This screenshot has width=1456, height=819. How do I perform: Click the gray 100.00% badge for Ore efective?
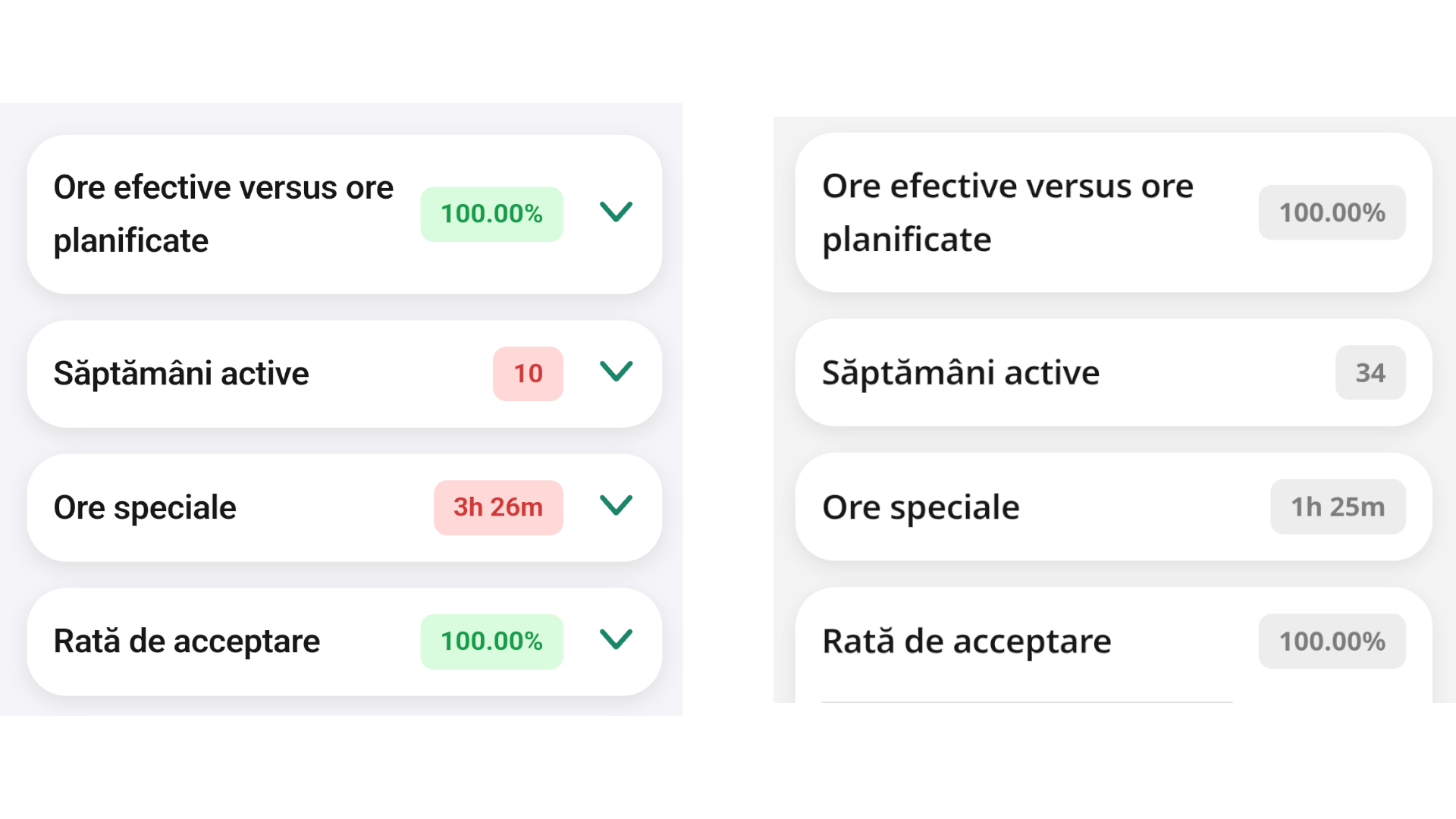1332,213
